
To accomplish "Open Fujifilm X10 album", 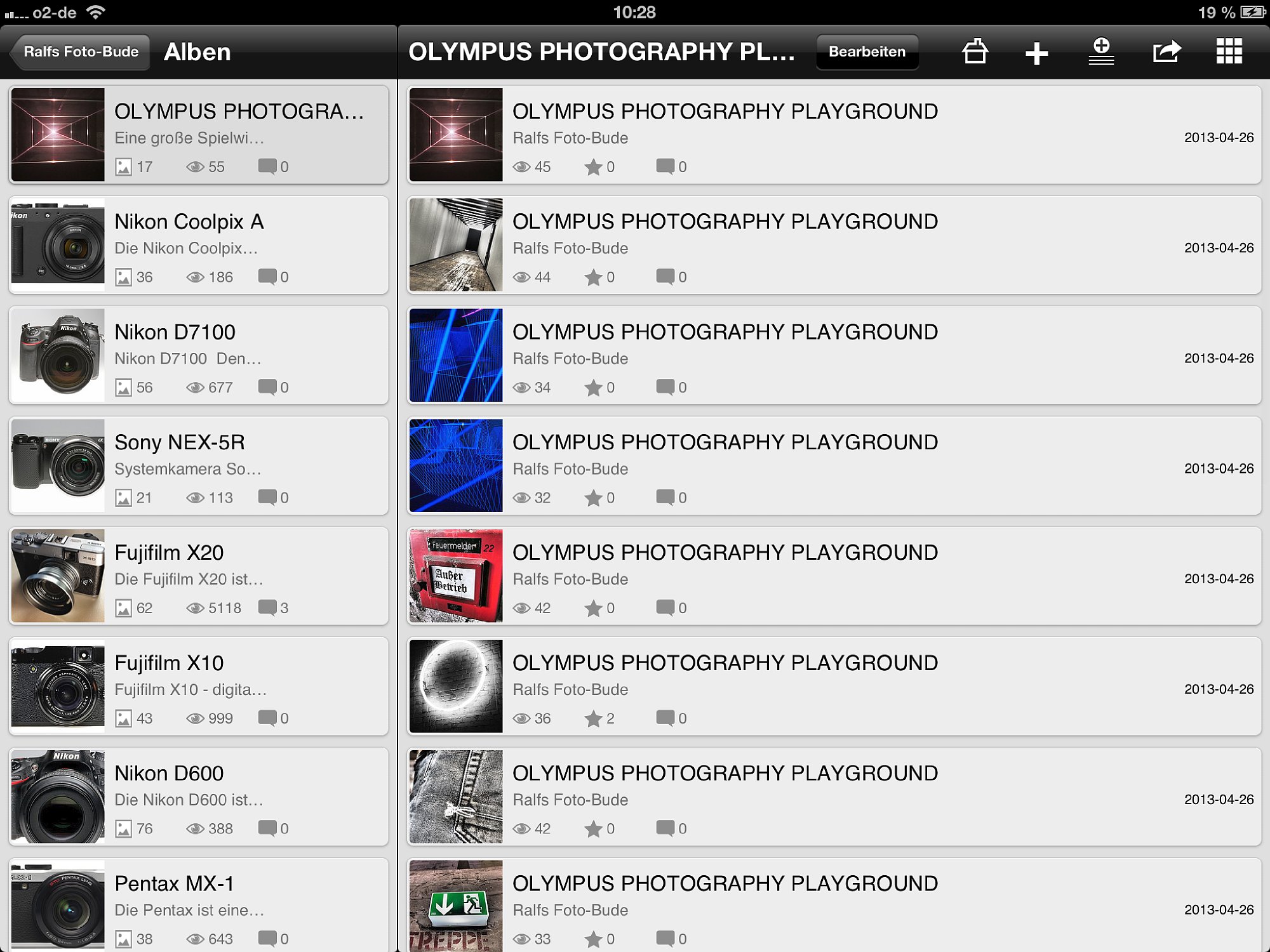I will 199,687.
